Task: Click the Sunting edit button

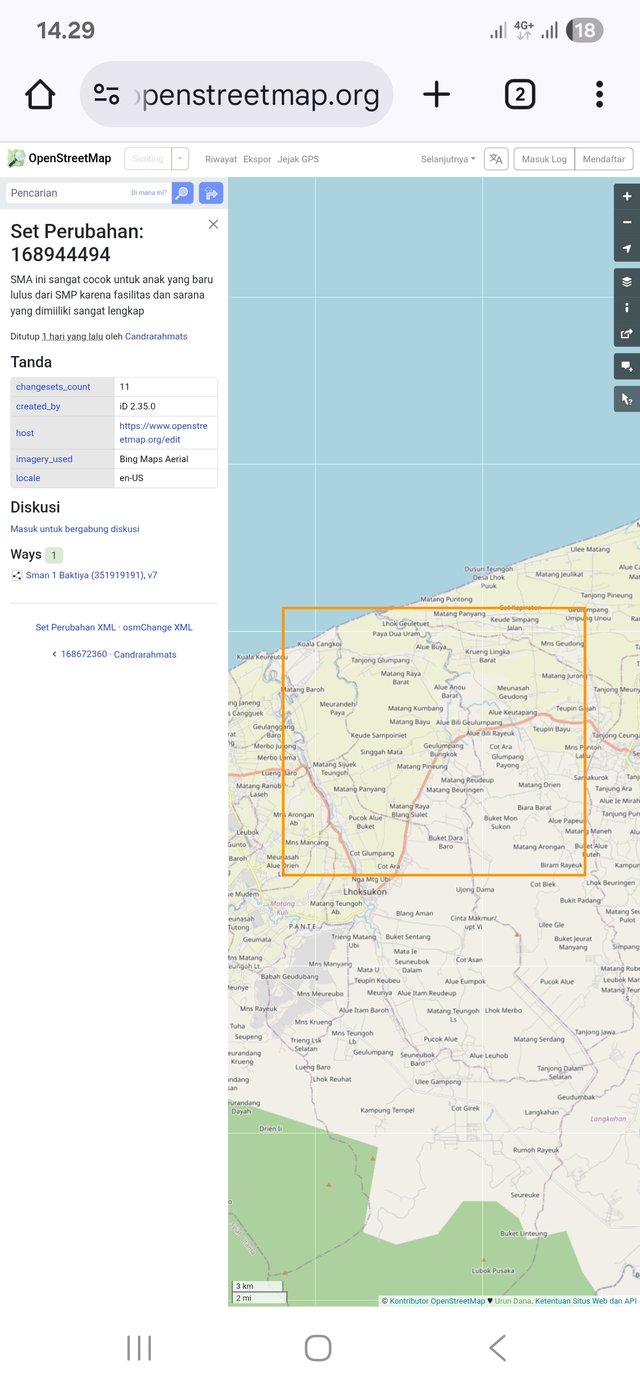Action: point(148,158)
